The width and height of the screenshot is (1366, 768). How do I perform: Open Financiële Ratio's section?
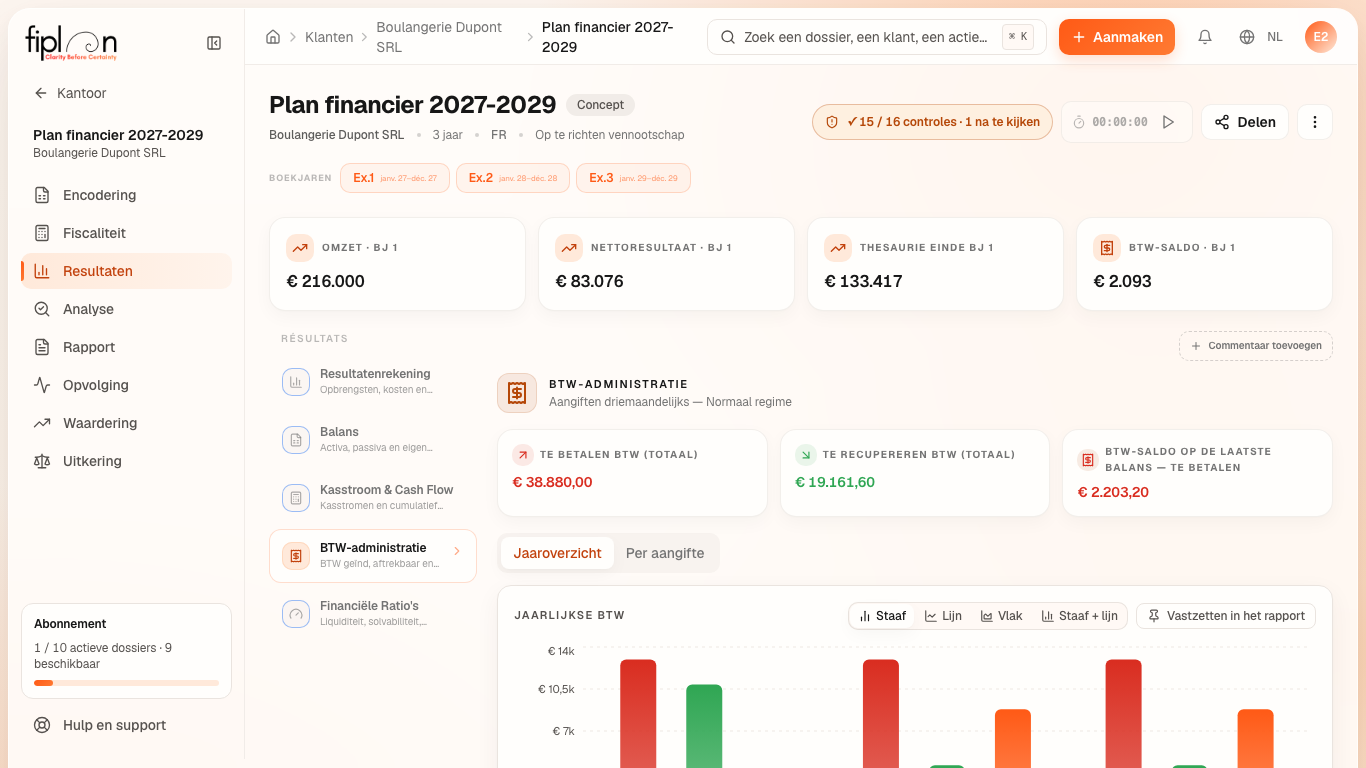click(373, 613)
